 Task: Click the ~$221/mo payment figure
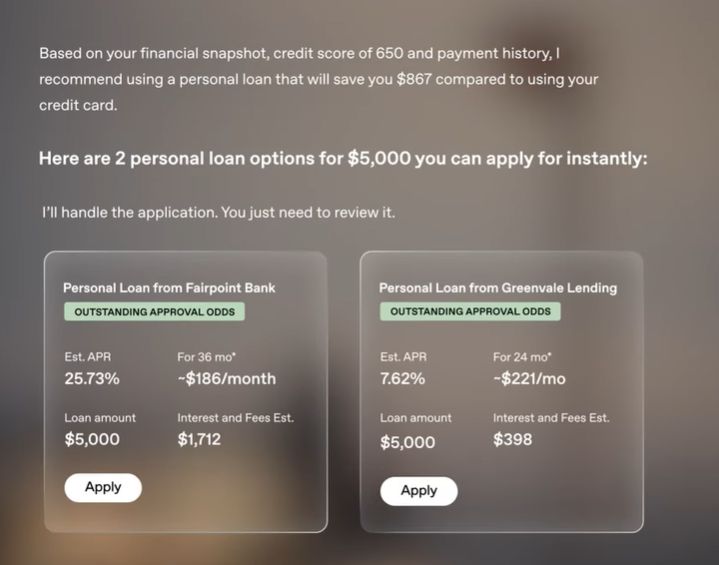coord(529,379)
